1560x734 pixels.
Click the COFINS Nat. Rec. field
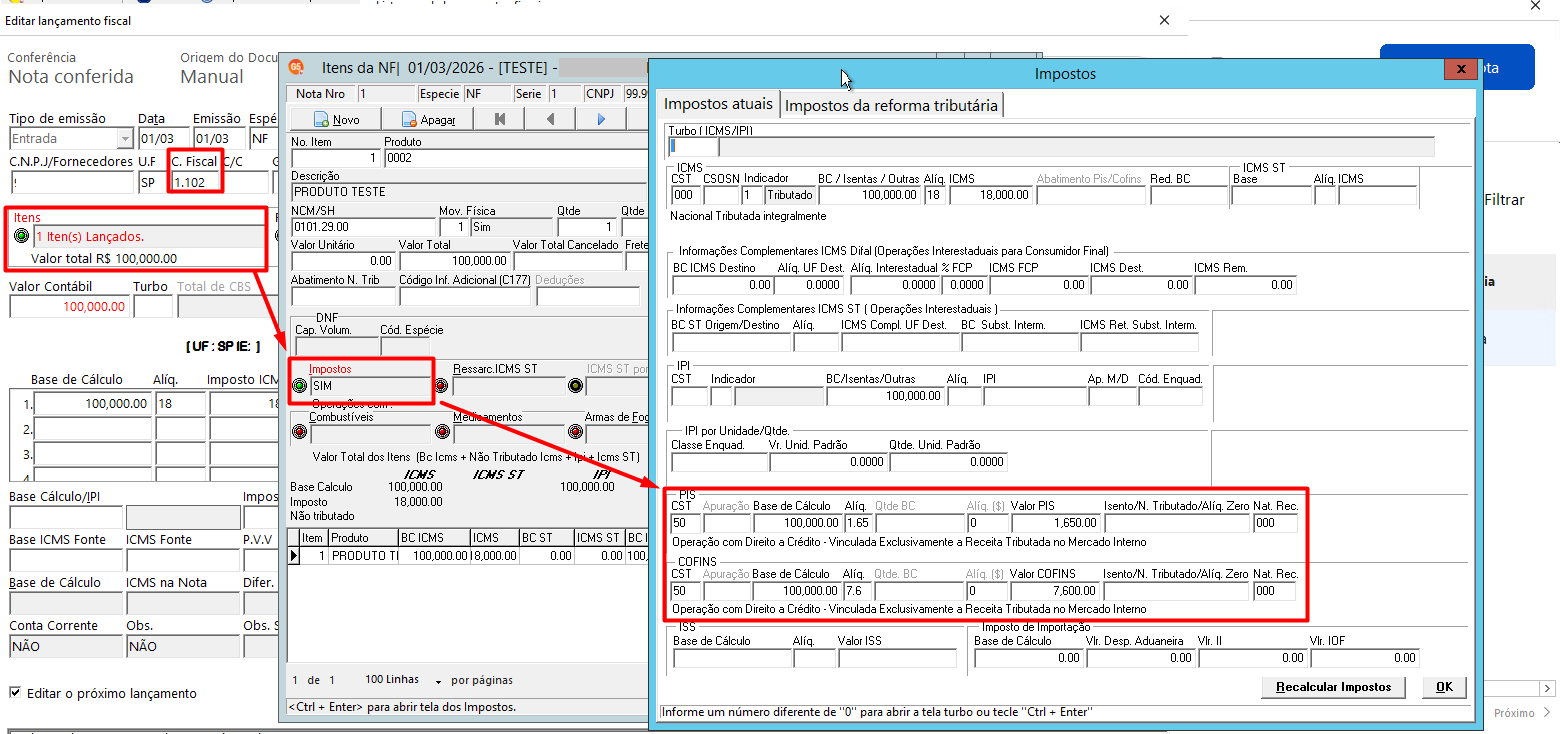pyautogui.click(x=1275, y=591)
